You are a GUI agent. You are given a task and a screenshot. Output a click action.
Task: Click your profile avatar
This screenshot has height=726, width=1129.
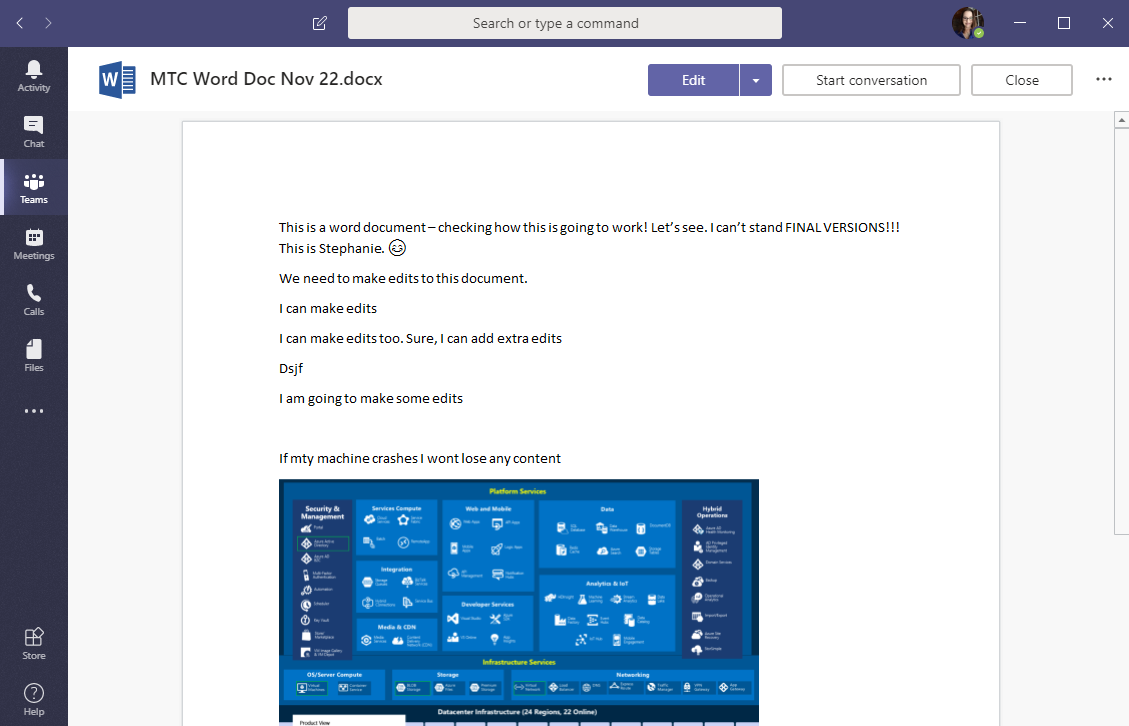click(x=966, y=22)
